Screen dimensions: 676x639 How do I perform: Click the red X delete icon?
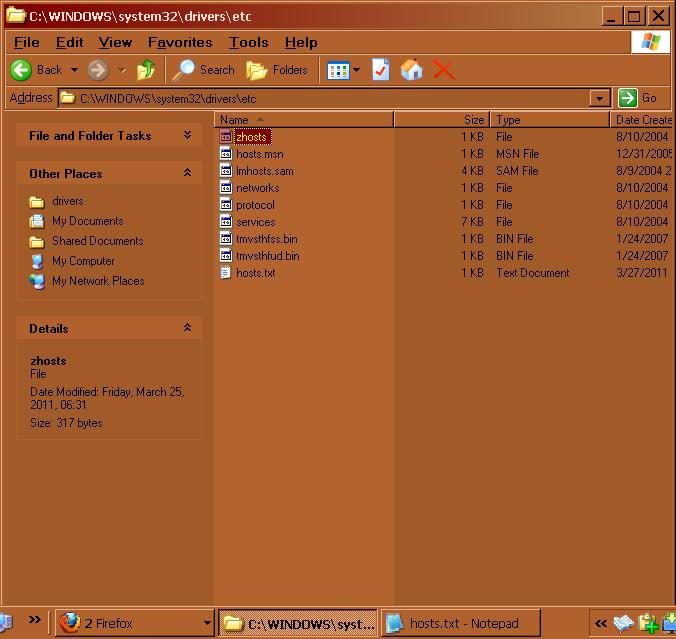444,70
